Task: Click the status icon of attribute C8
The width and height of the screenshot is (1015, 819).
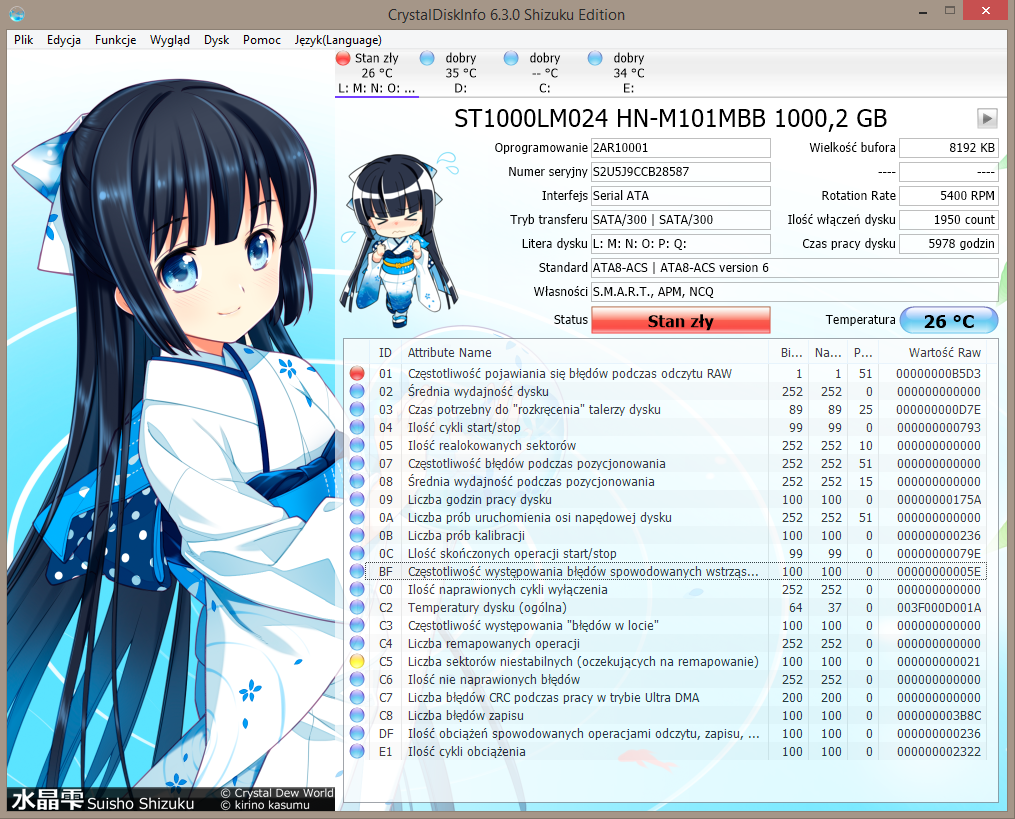Action: point(357,715)
